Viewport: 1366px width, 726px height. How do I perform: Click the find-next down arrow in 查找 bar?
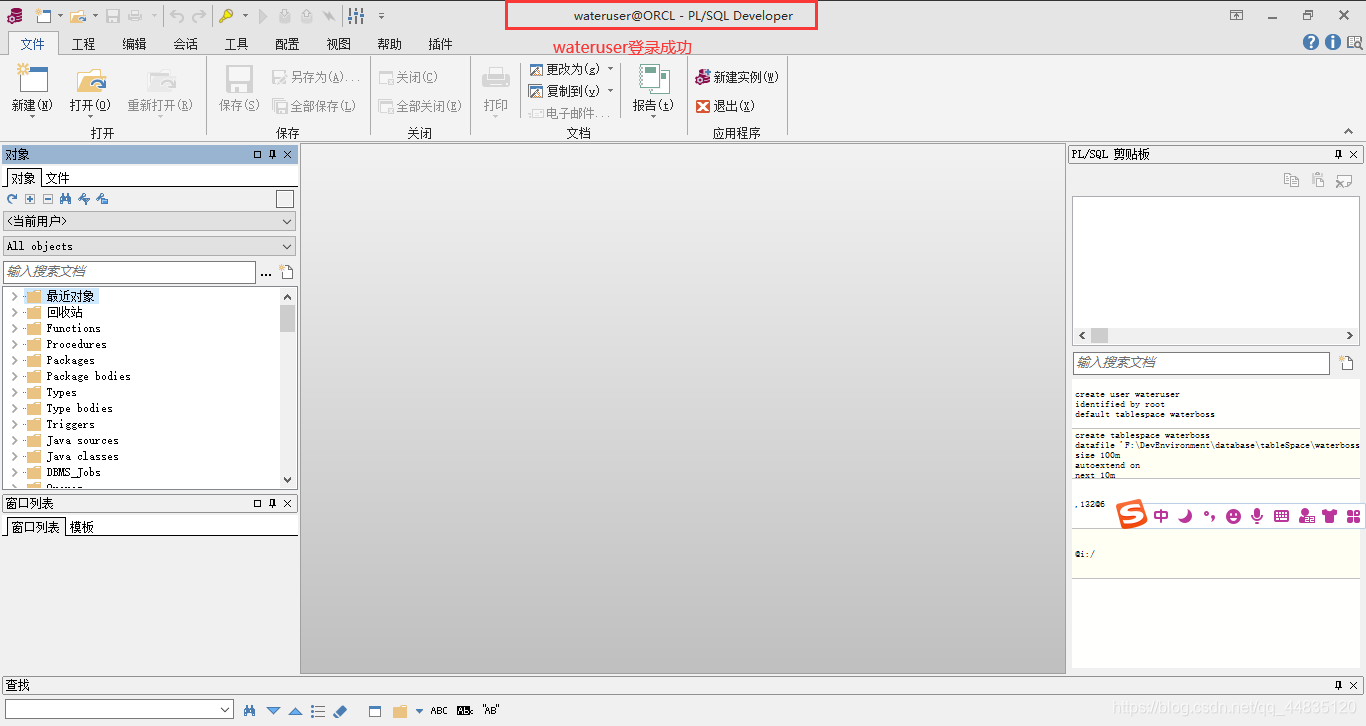click(273, 711)
